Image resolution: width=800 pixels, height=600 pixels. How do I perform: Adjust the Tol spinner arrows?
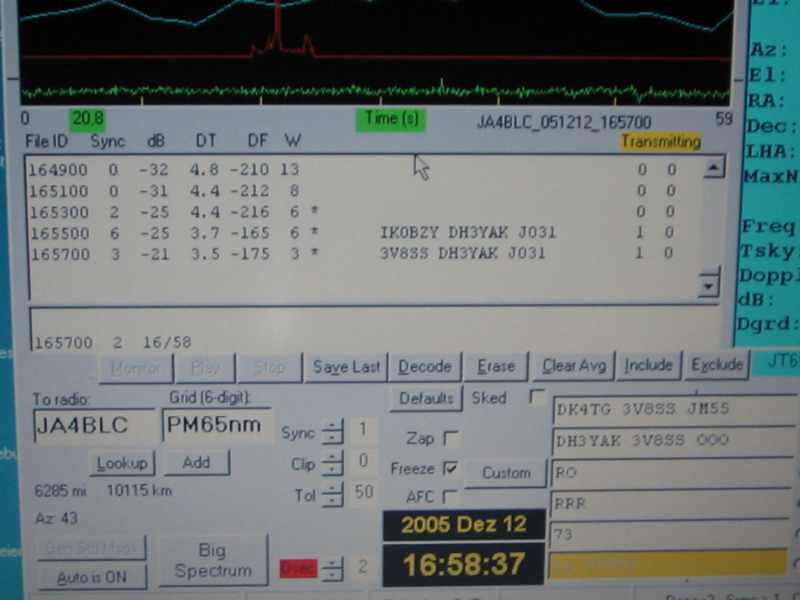point(333,493)
